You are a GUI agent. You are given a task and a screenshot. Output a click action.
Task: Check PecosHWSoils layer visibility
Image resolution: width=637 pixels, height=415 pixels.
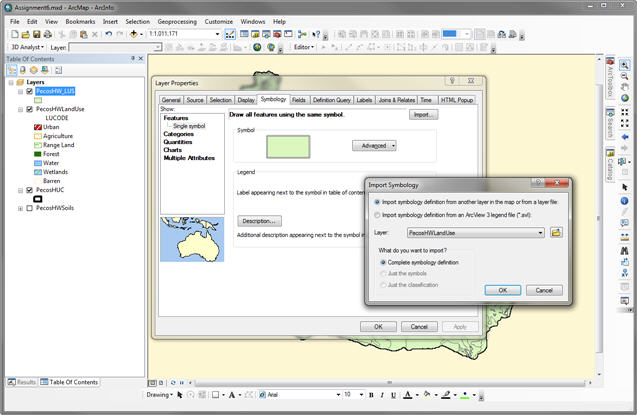[x=30, y=208]
